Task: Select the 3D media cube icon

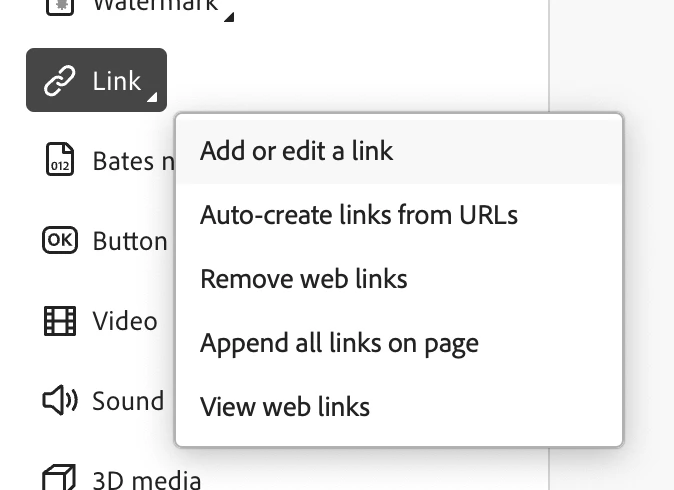Action: point(59,477)
